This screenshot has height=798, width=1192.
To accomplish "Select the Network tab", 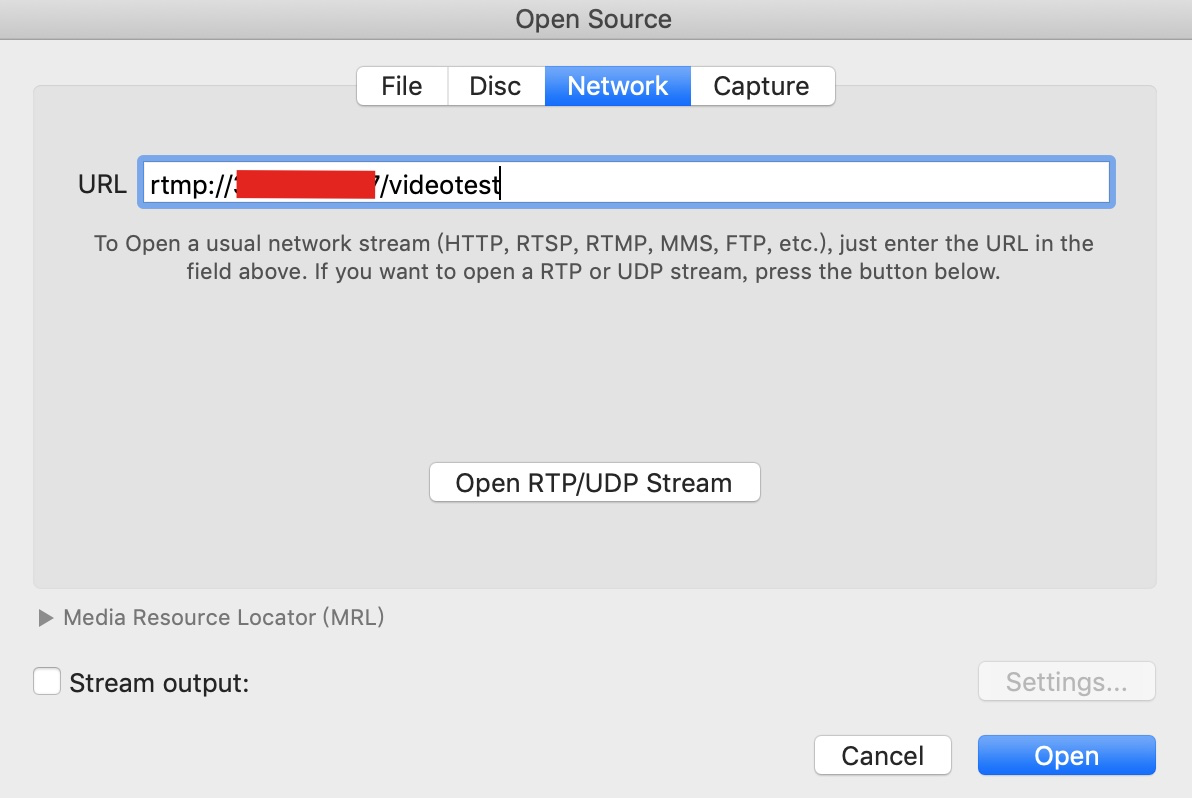I will point(617,86).
